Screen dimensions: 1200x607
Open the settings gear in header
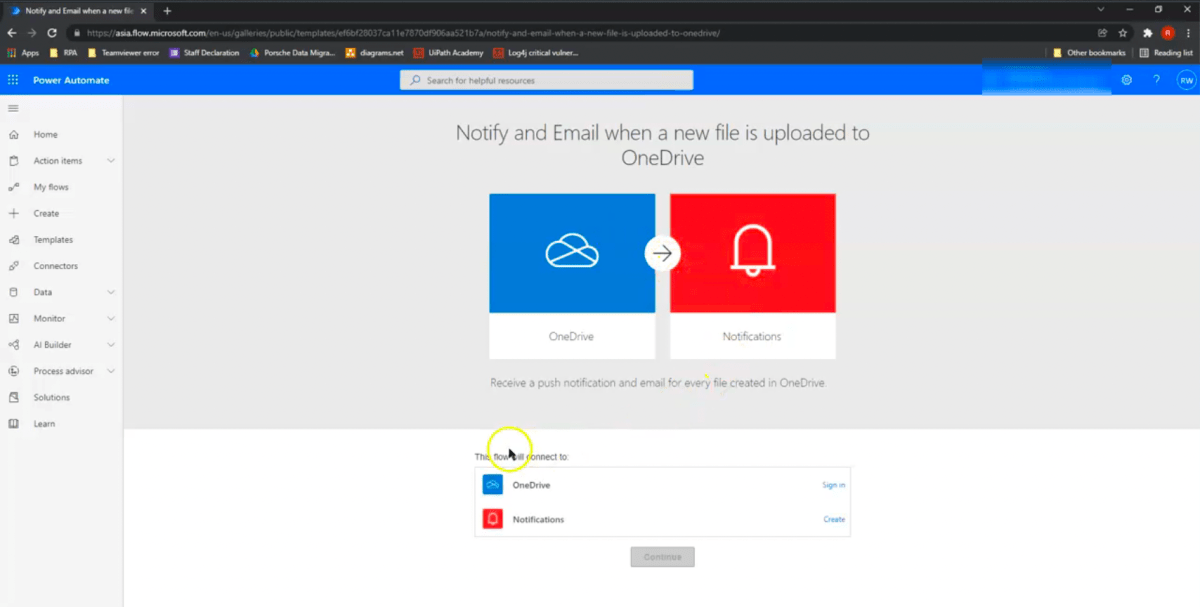tap(1127, 80)
